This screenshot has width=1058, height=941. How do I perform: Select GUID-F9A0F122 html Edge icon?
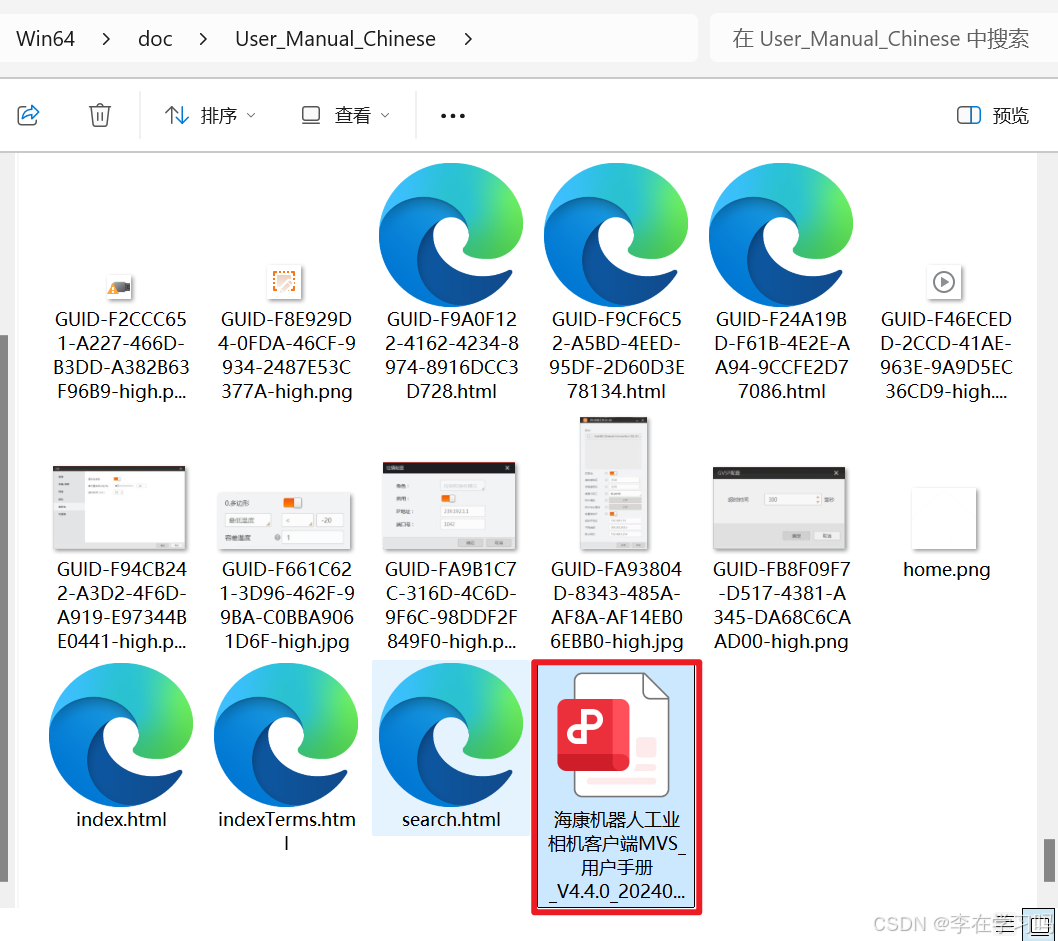pyautogui.click(x=451, y=234)
